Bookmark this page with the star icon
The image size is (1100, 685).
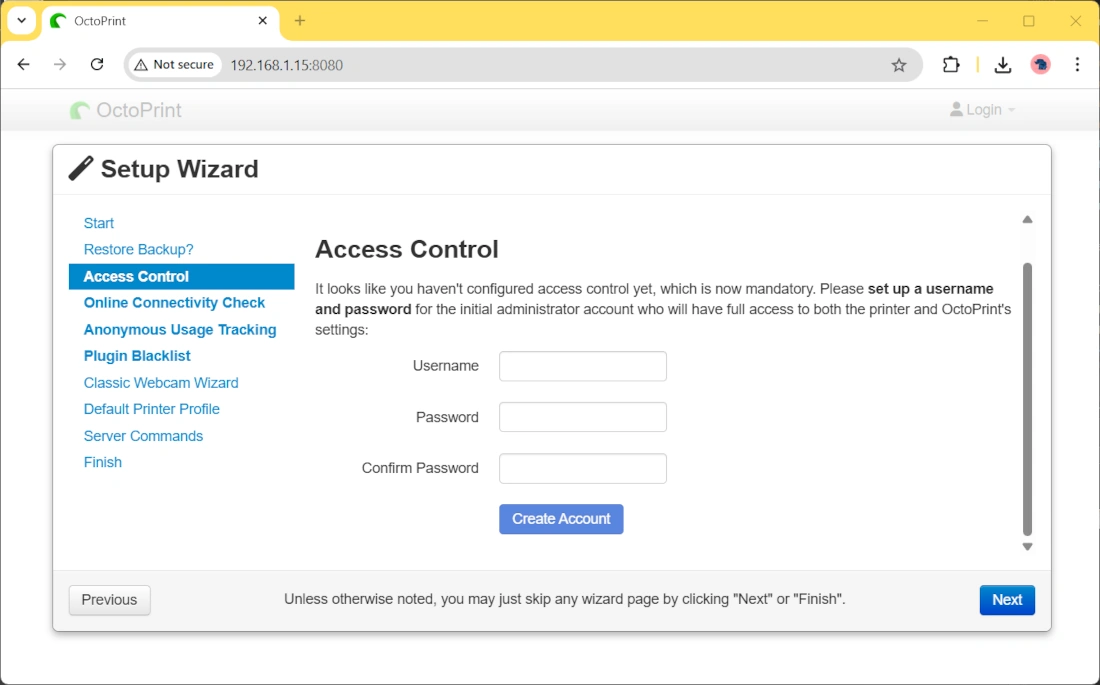pyautogui.click(x=899, y=65)
